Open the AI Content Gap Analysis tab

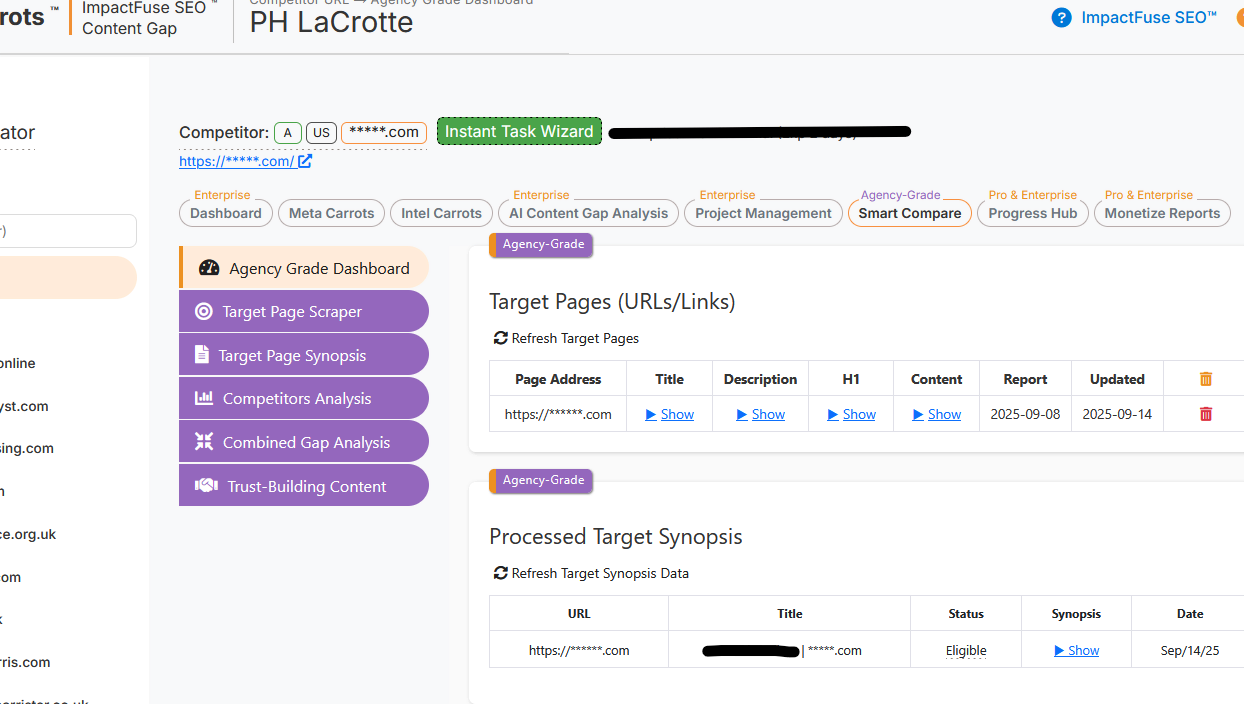[588, 213]
